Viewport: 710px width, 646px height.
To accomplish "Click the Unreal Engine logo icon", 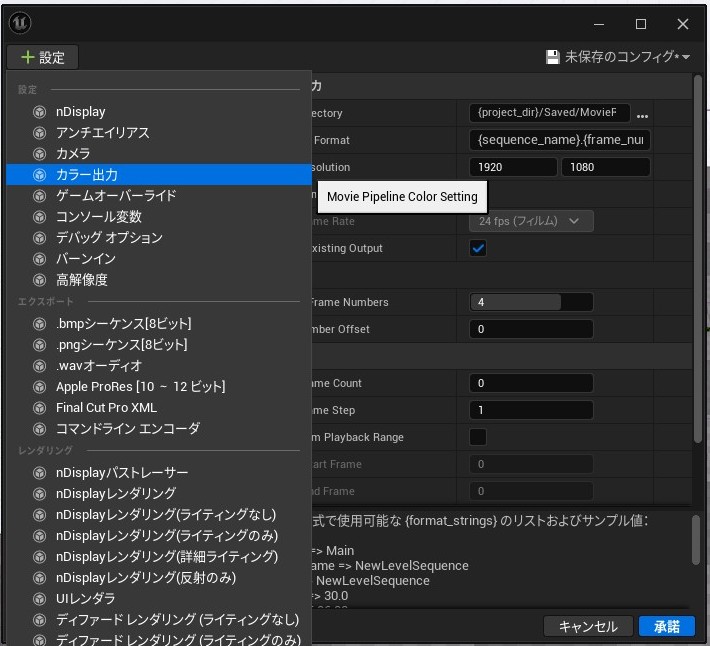I will pyautogui.click(x=20, y=23).
